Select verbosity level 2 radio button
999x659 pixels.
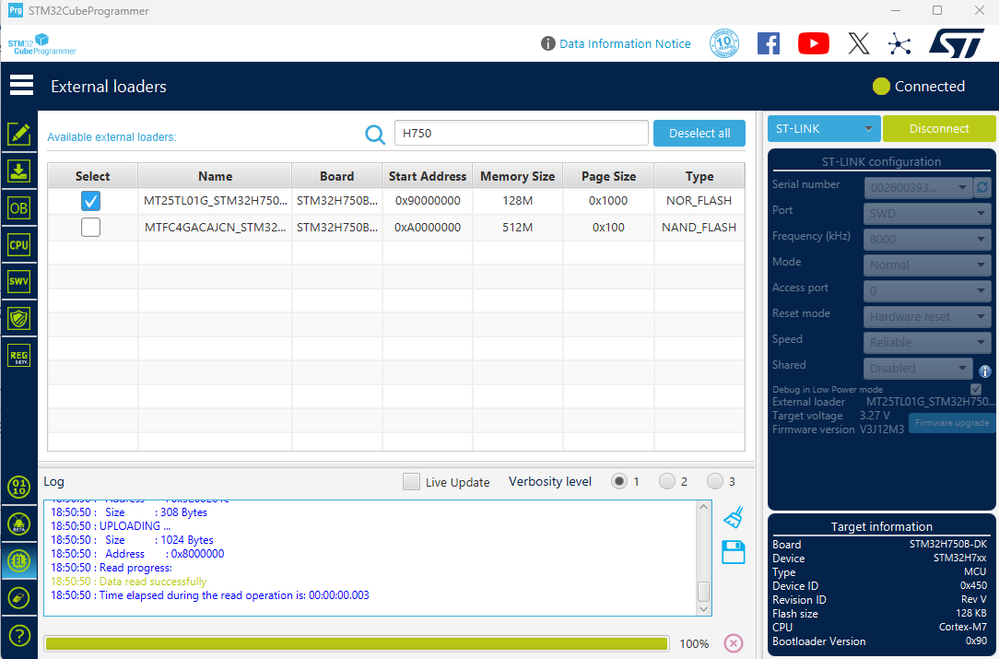[667, 481]
